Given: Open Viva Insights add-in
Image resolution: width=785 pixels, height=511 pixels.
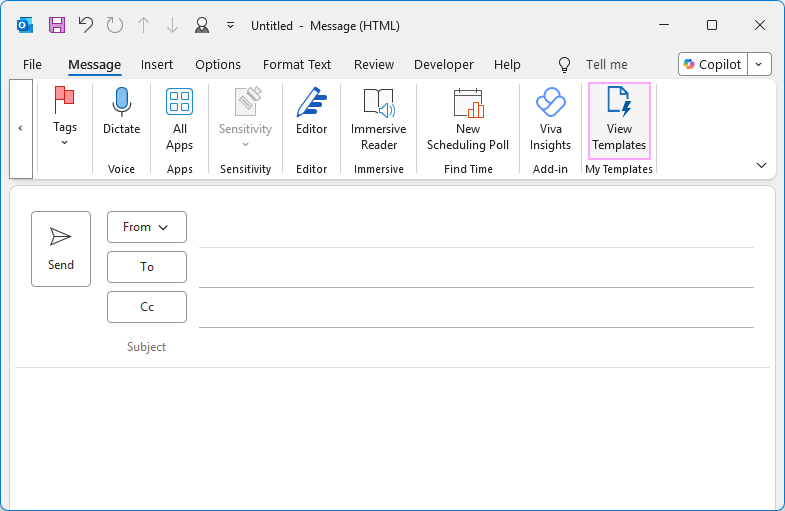Looking at the screenshot, I should [550, 119].
